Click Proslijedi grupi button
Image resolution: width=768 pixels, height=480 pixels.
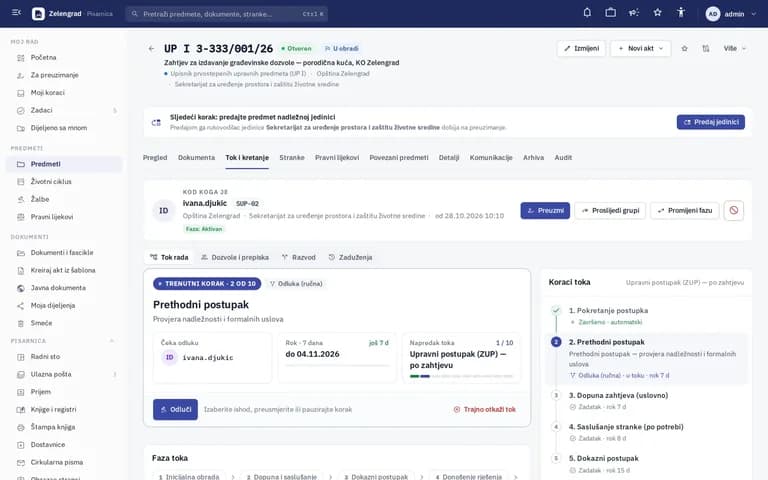click(610, 211)
